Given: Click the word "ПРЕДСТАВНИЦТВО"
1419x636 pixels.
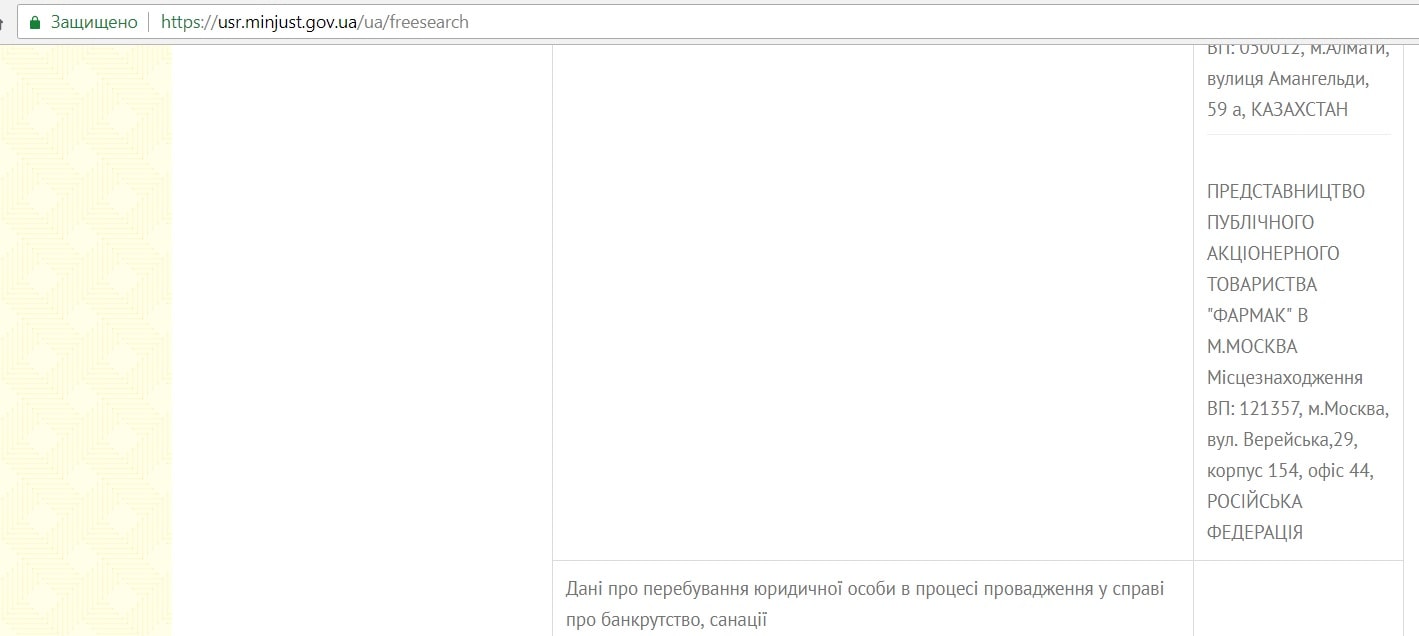Looking at the screenshot, I should (1285, 191).
